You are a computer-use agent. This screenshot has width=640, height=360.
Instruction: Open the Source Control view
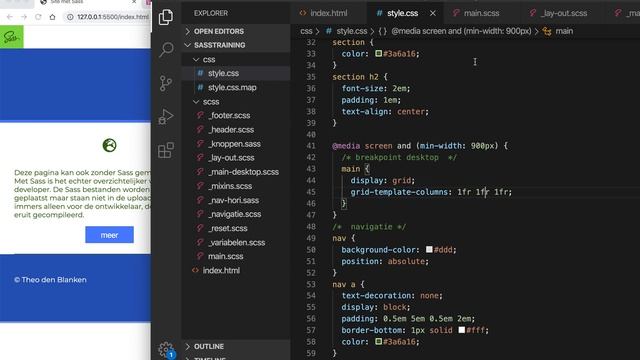pos(166,83)
